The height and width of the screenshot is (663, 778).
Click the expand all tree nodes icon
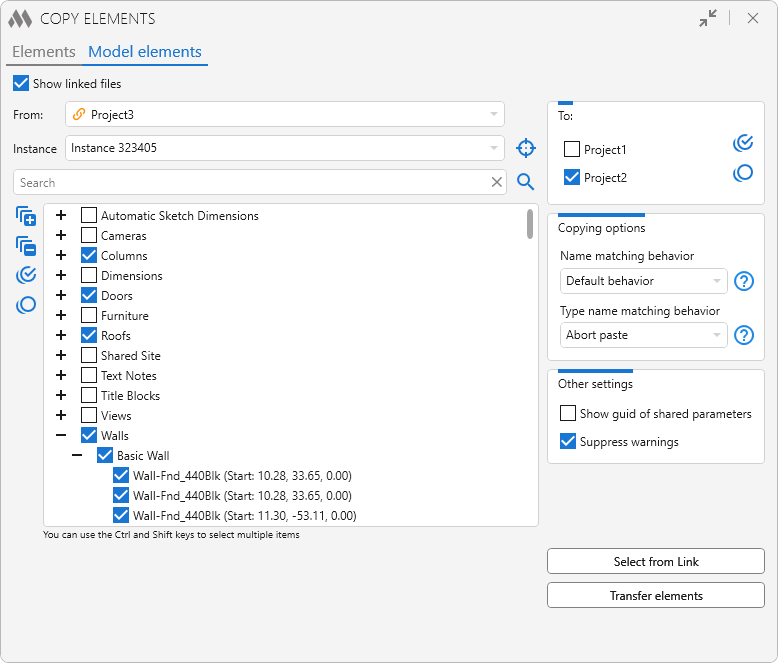26,216
